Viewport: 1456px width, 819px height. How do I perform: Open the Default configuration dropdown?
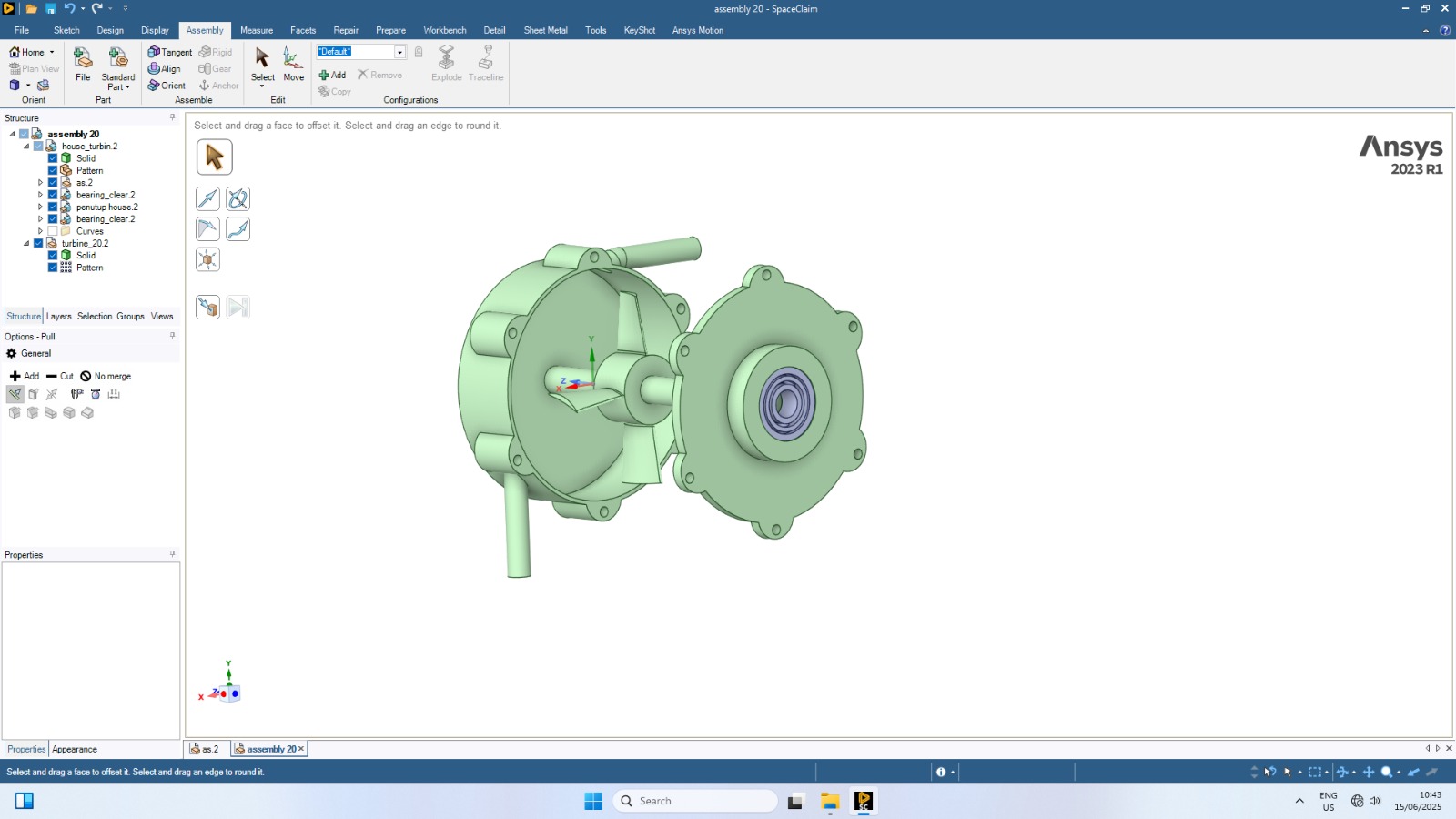399,52
